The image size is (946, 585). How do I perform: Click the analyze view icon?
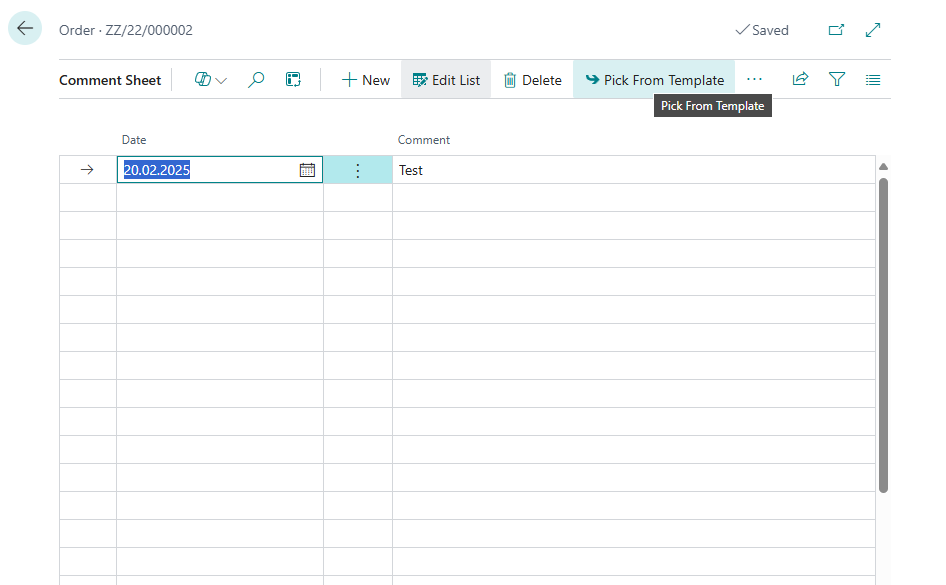(293, 80)
